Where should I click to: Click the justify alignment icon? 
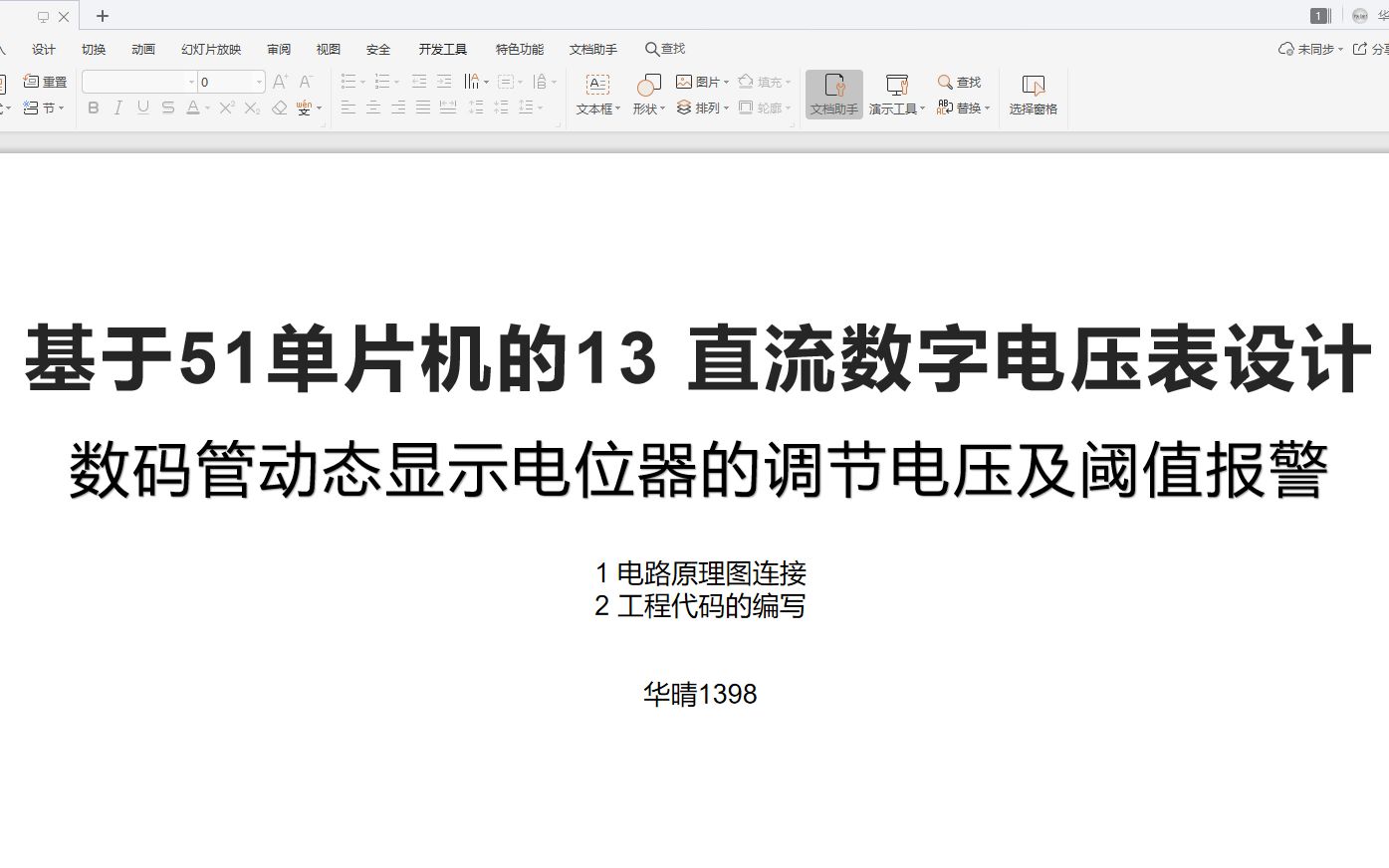[423, 108]
